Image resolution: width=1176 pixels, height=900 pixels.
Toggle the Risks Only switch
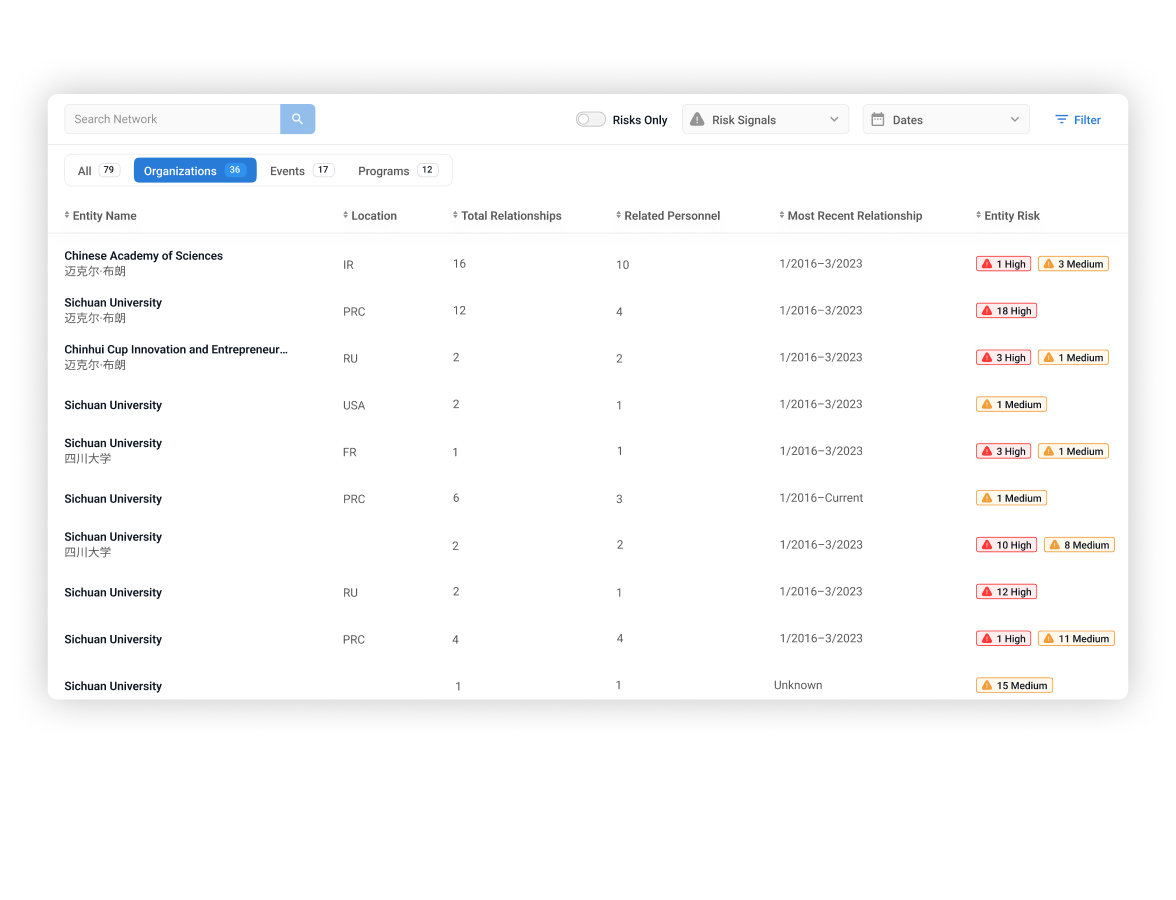590,120
